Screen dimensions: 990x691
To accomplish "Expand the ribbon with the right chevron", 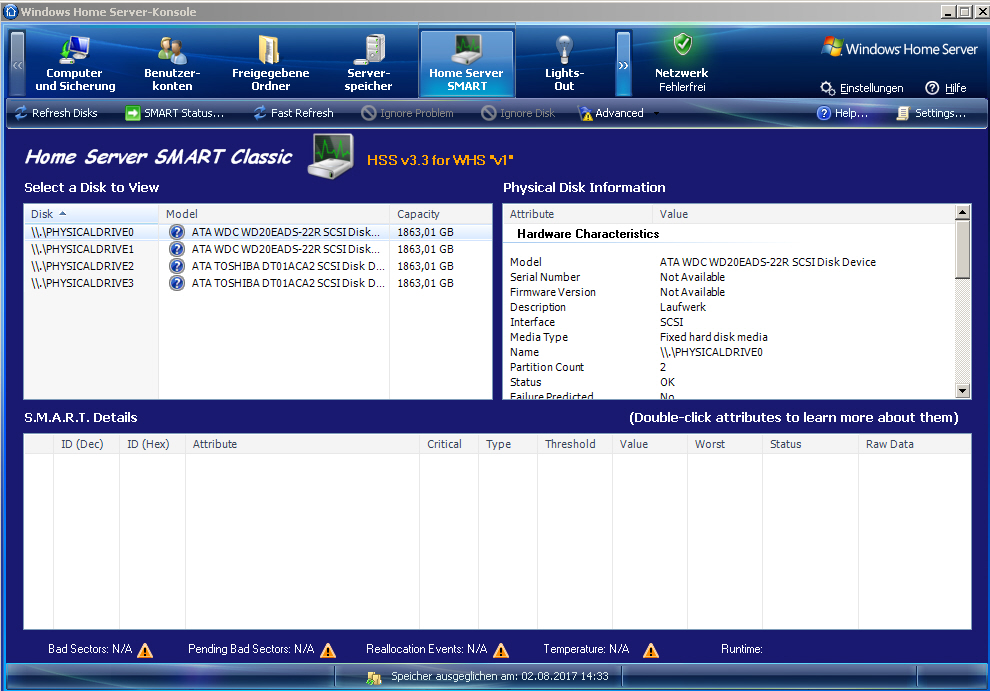I will pos(622,62).
